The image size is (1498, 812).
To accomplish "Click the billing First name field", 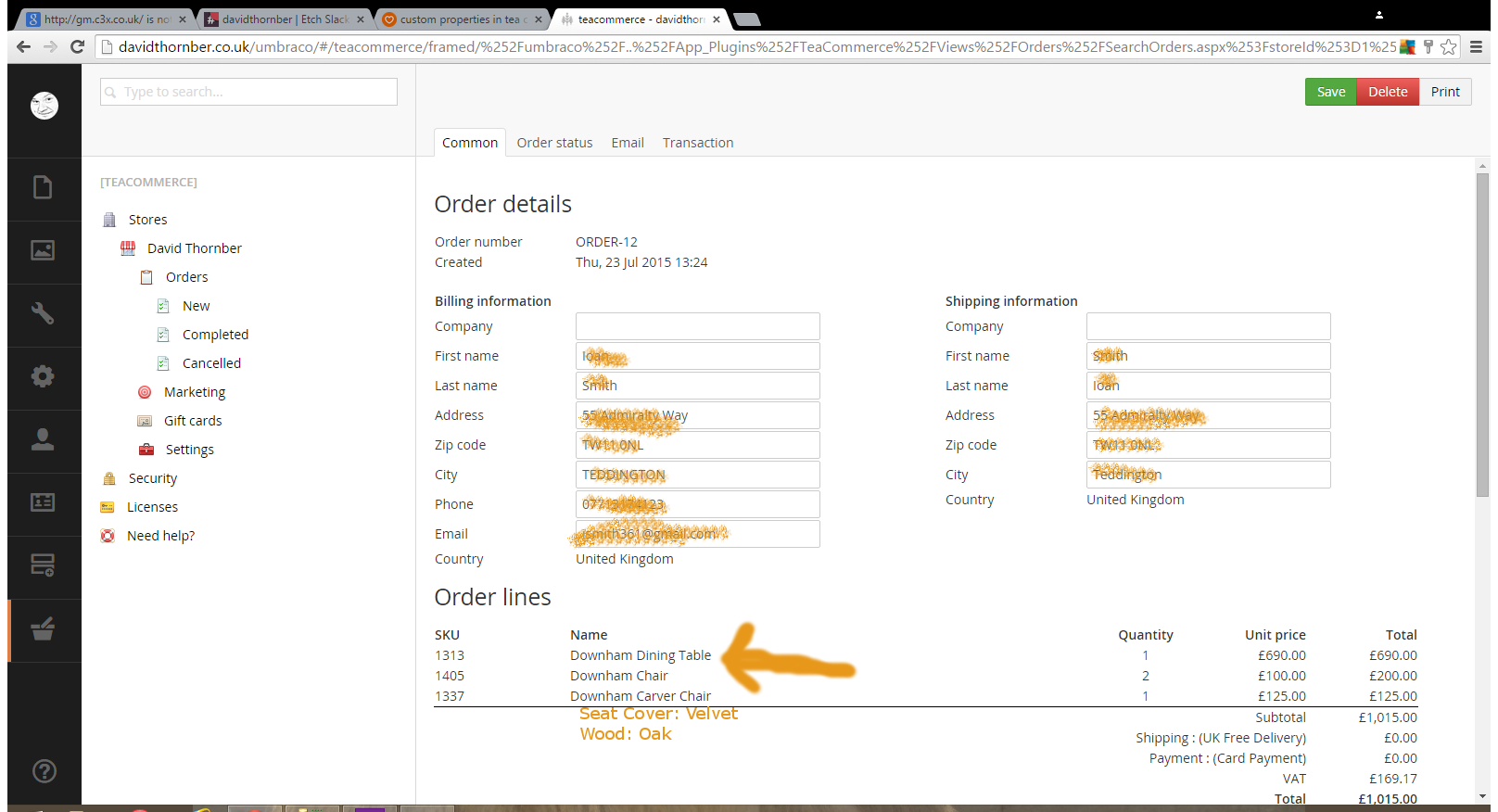I will click(698, 356).
